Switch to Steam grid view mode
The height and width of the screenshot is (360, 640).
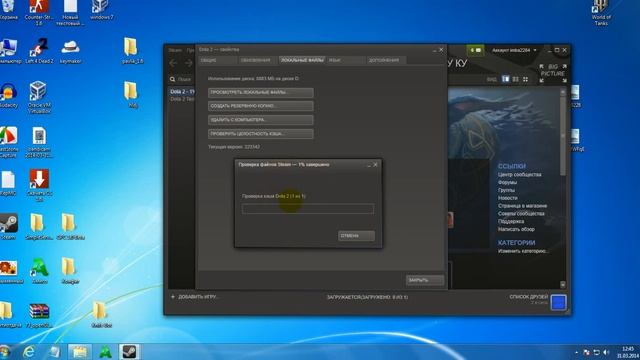525,79
